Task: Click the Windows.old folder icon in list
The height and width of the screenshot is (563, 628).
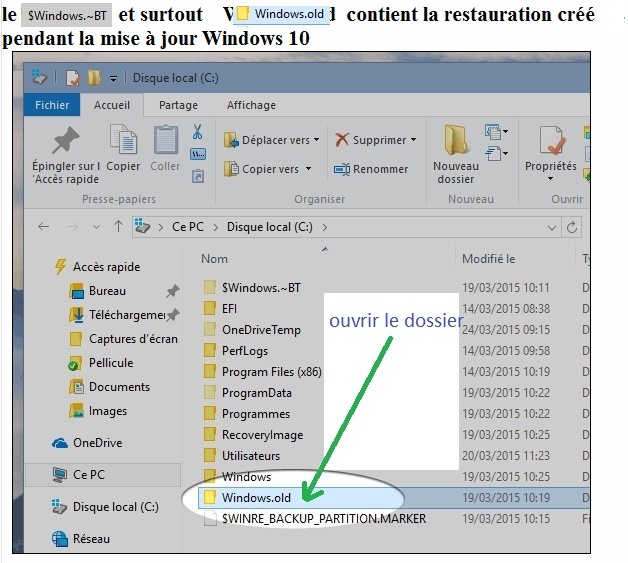Action: (x=210, y=497)
